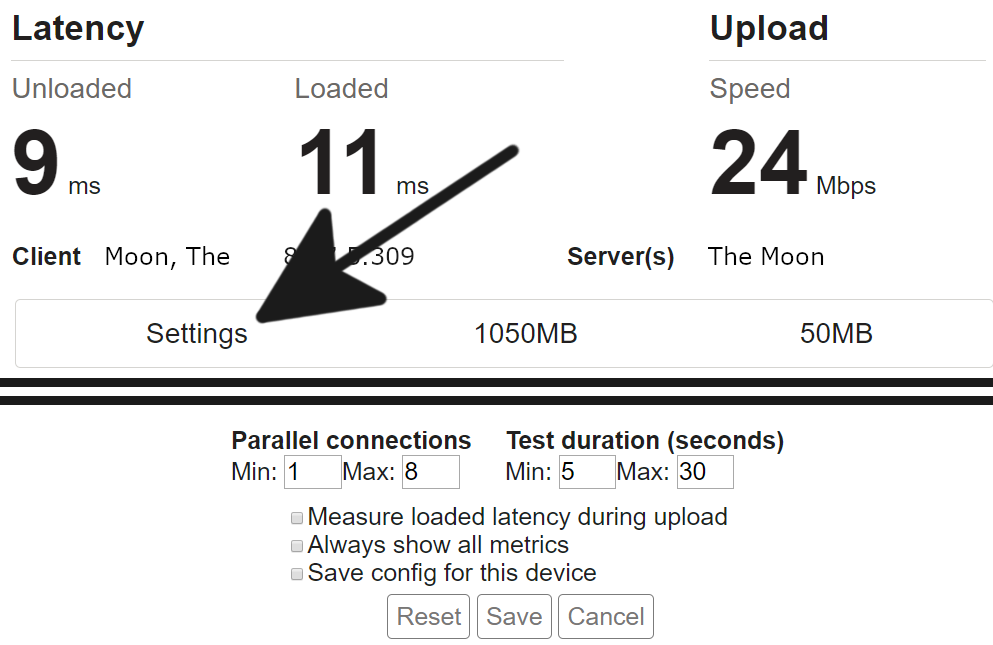Image resolution: width=993 pixels, height=645 pixels.
Task: Save the current settings
Action: pyautogui.click(x=514, y=616)
